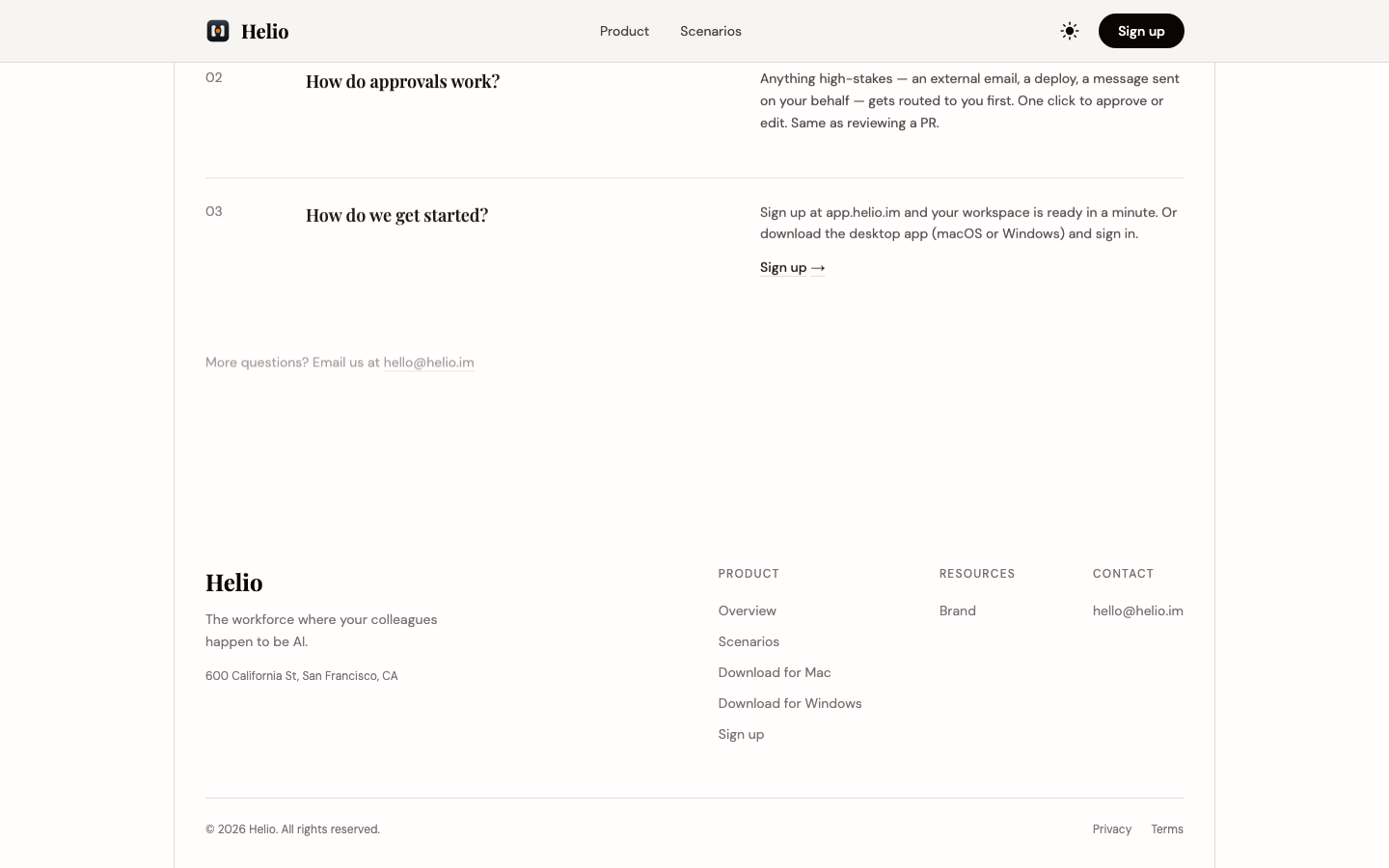
Task: Open the Privacy link
Action: coord(1112,829)
